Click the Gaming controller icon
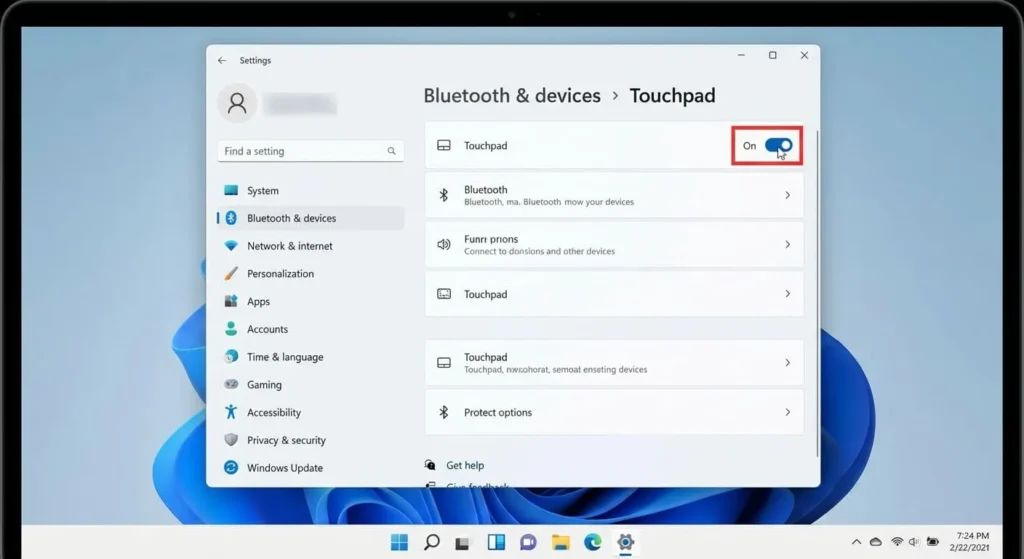The width and height of the screenshot is (1024, 559). tap(231, 384)
